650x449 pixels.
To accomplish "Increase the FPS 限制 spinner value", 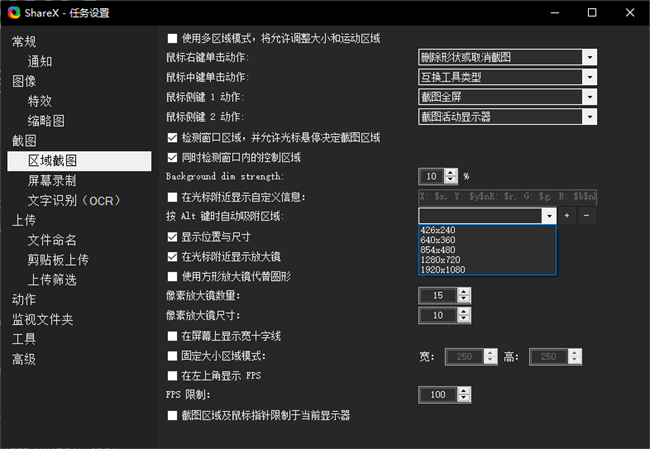I will [465, 391].
